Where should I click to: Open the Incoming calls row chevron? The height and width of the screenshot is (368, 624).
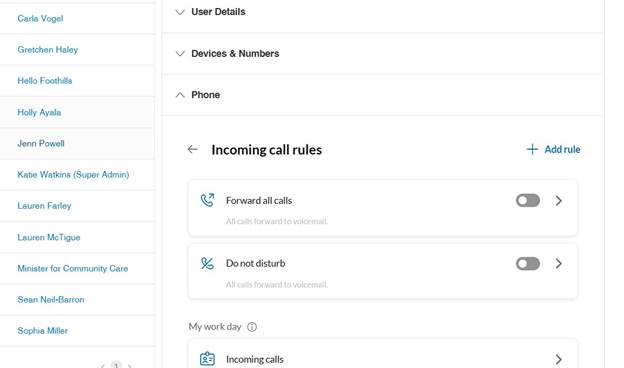tap(559, 359)
